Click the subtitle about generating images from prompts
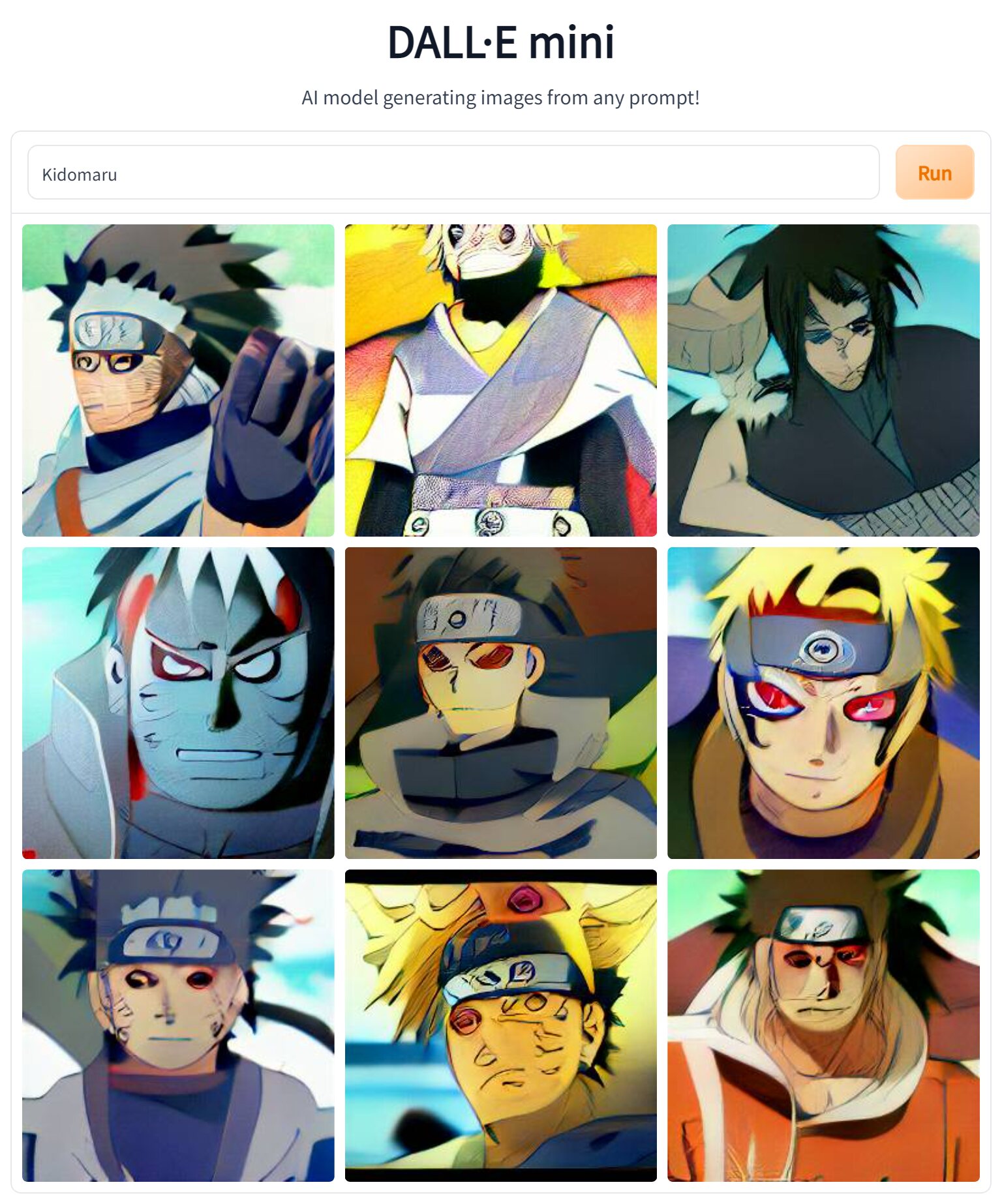The width and height of the screenshot is (1002, 1204). pos(500,98)
